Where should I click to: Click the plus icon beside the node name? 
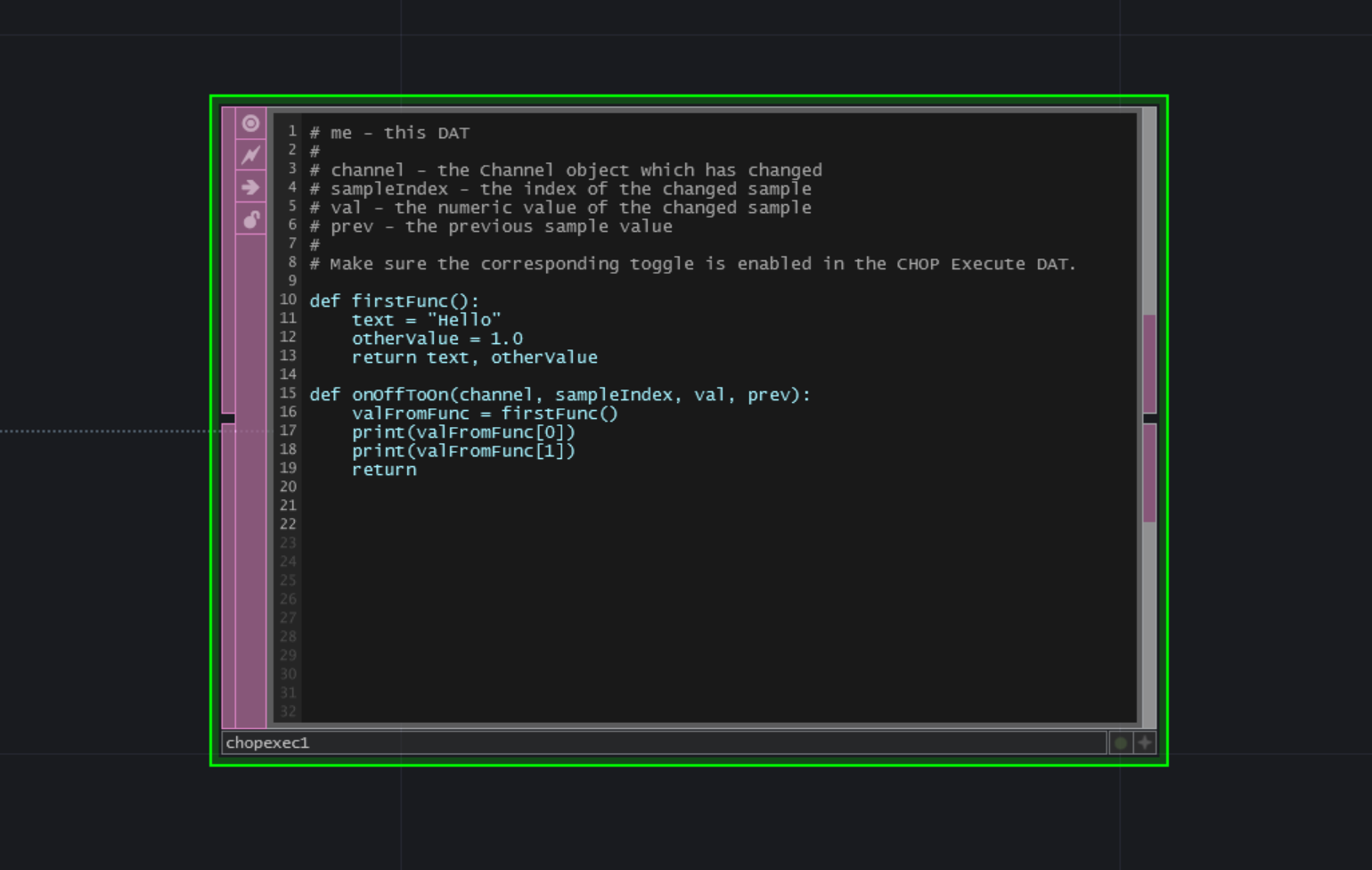1145,743
